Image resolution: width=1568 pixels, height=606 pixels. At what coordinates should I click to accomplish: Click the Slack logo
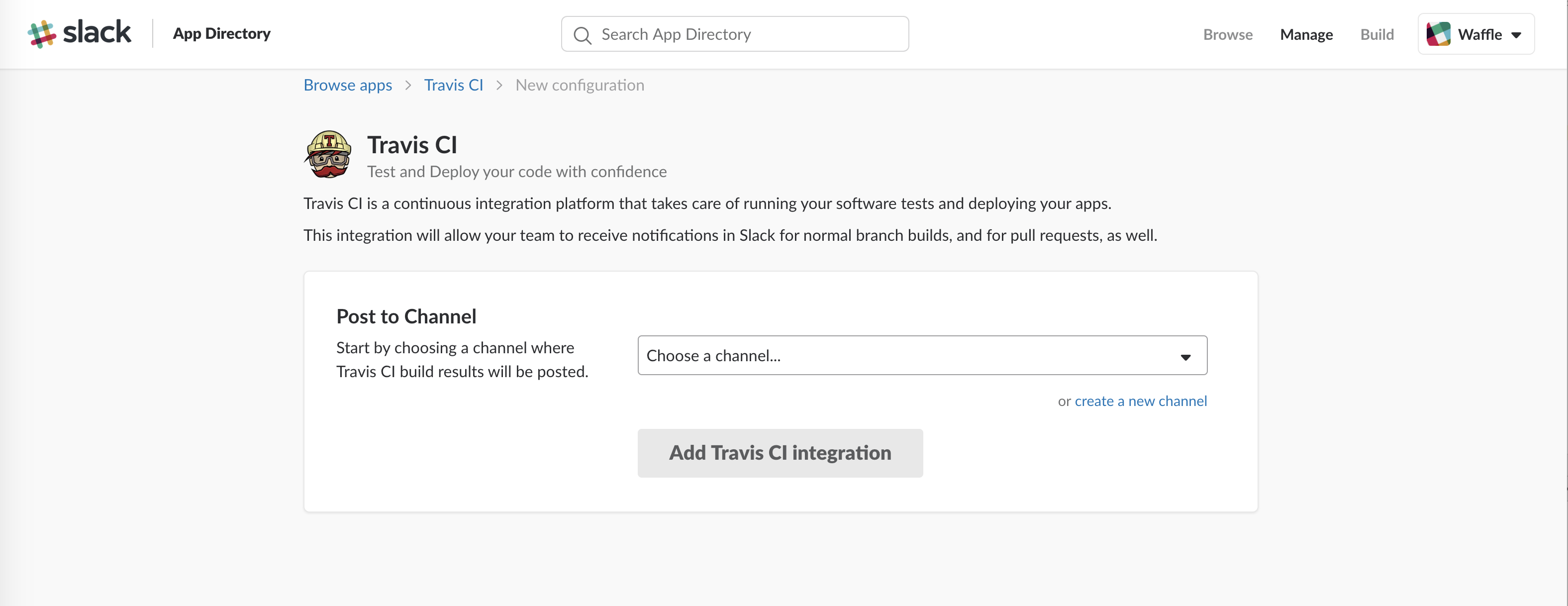click(79, 33)
